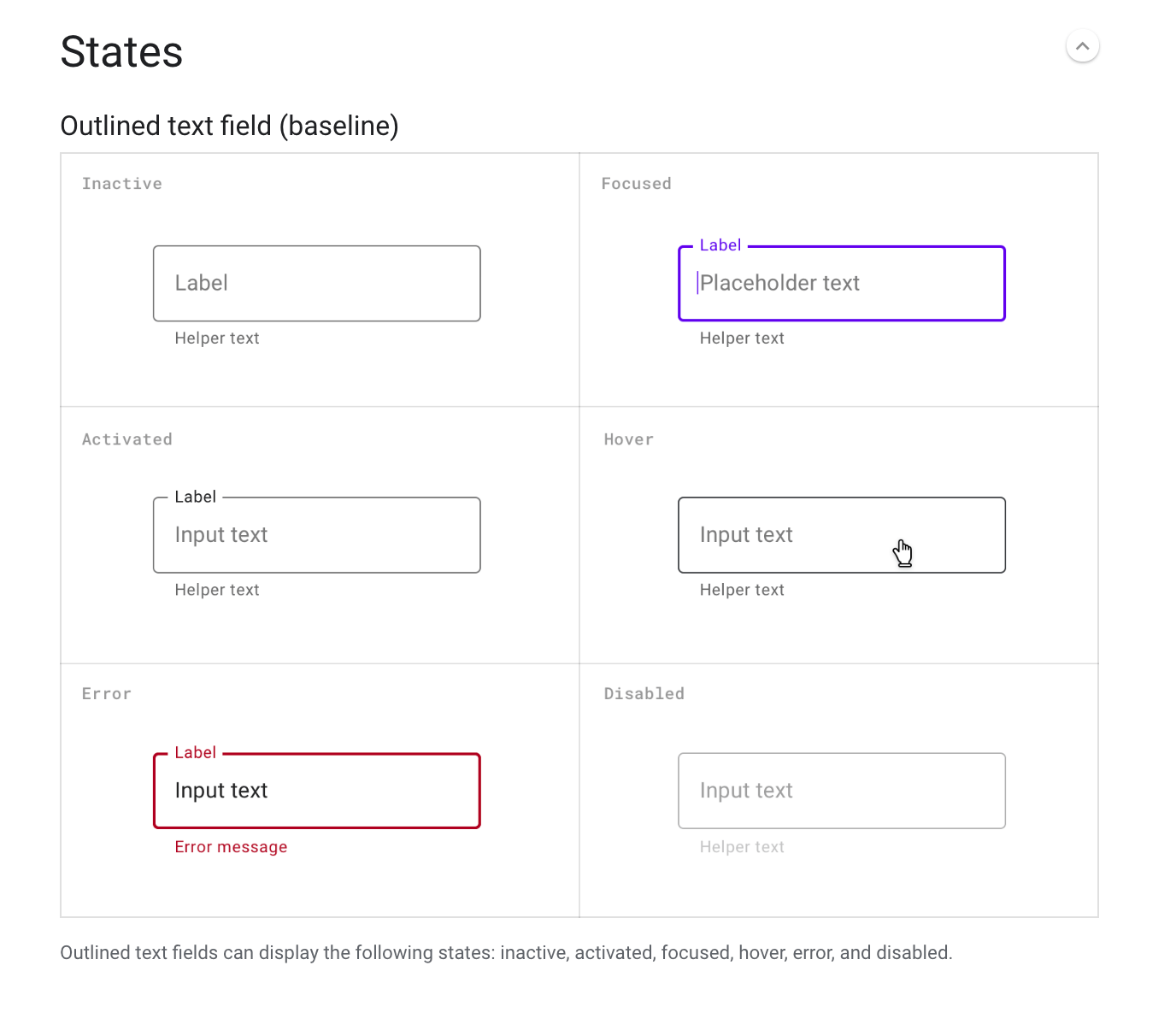Click into the Activated state Input text field
The width and height of the screenshot is (1176, 1036).
(x=316, y=535)
